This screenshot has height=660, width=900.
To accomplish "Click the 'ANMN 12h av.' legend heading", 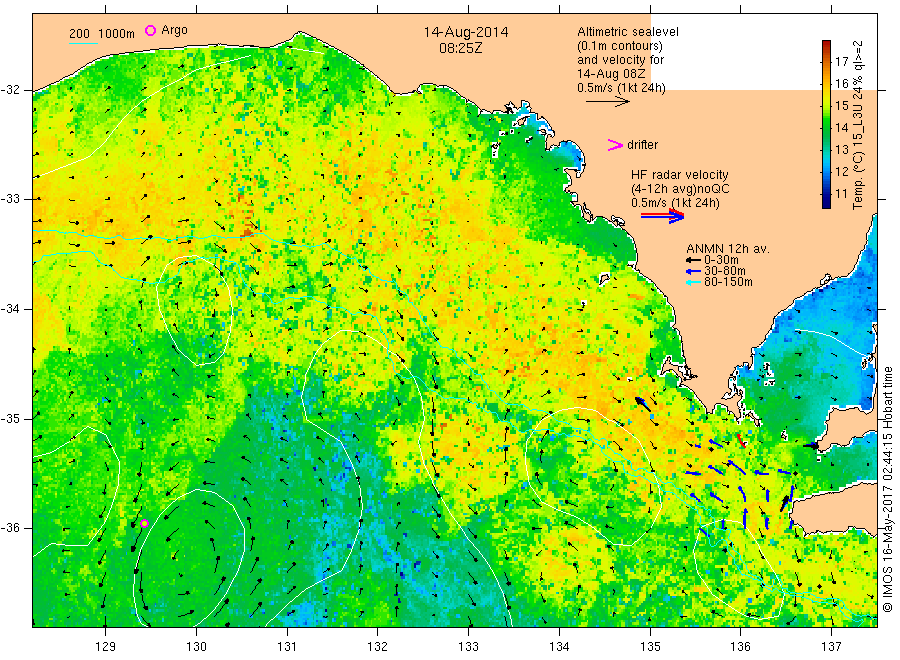I will (x=728, y=249).
